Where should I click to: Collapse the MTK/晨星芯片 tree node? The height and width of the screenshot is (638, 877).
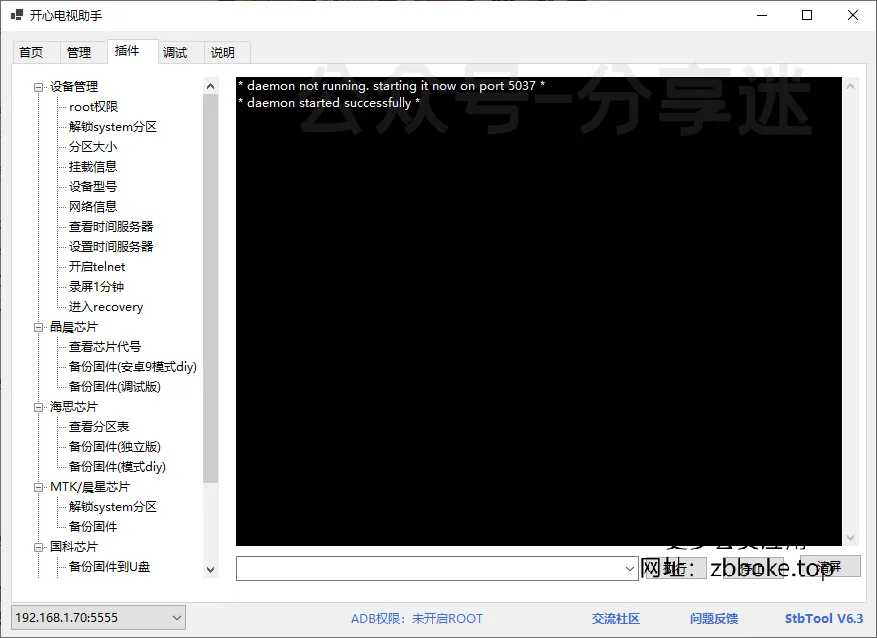pyautogui.click(x=39, y=487)
